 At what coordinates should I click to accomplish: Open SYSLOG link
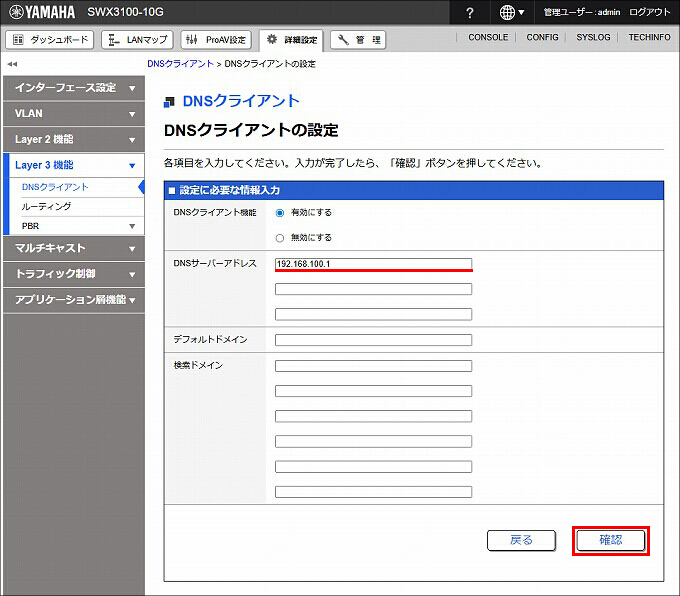coord(593,37)
